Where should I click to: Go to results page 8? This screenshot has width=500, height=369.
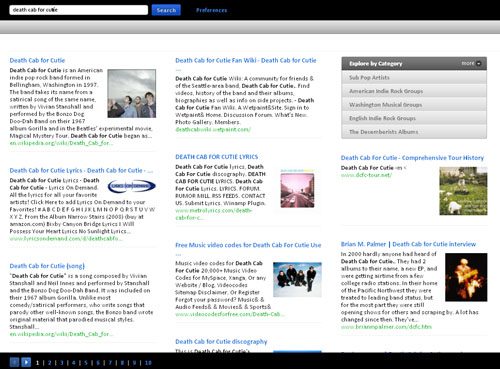pos(122,363)
